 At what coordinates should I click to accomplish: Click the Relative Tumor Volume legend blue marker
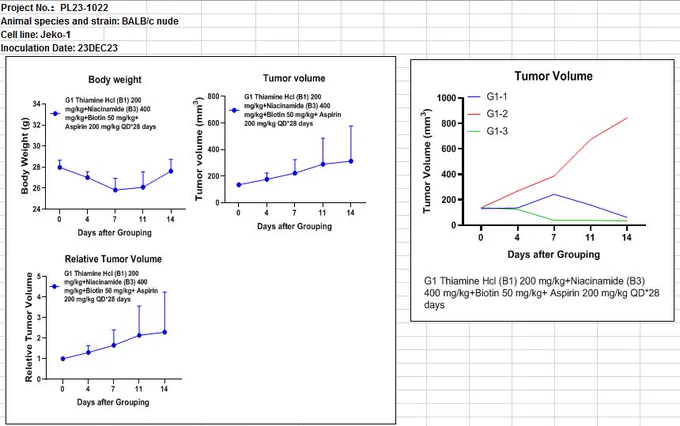pos(54,286)
